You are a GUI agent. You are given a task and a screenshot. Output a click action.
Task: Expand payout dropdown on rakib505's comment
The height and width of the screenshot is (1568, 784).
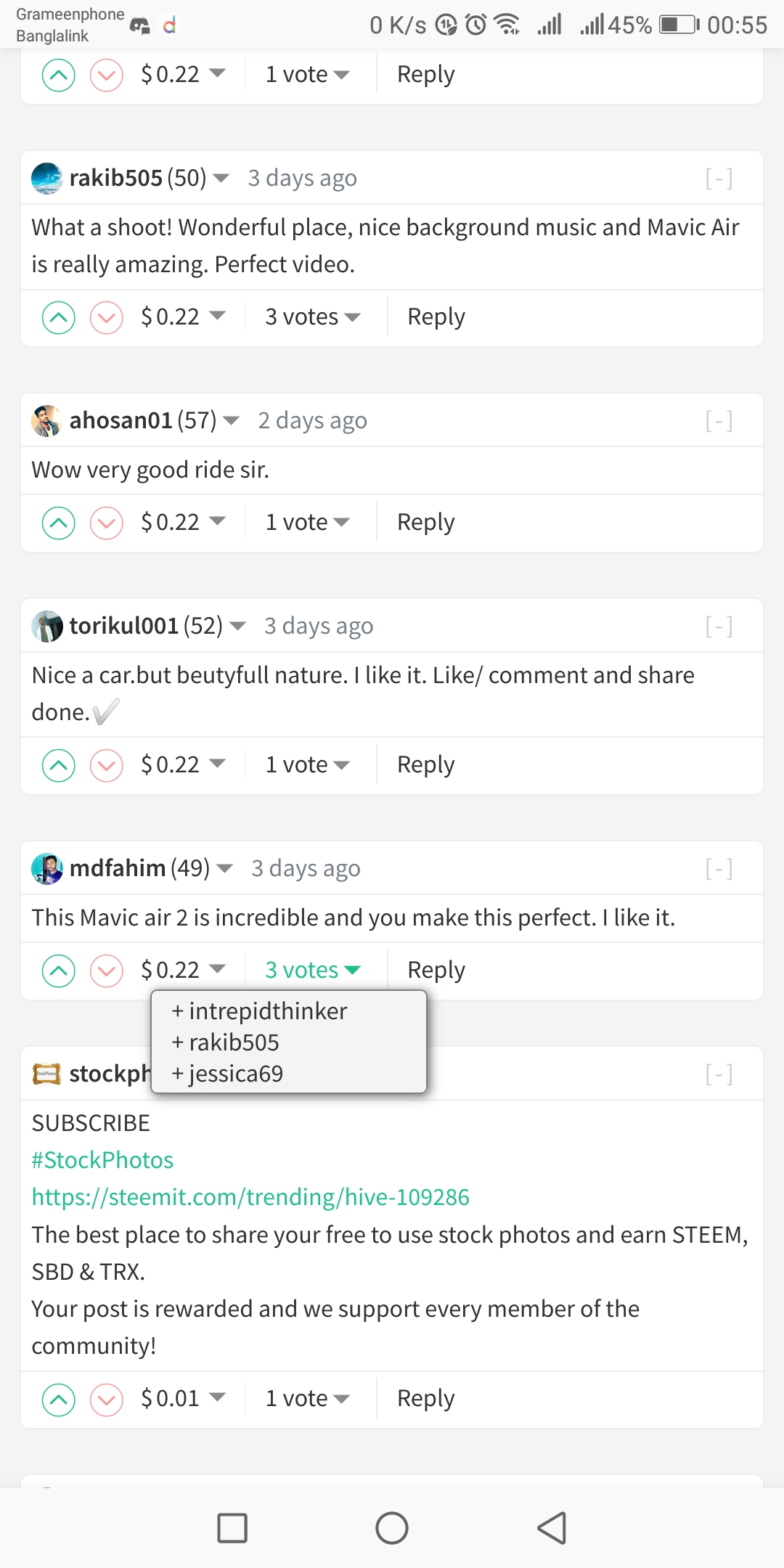[184, 317]
